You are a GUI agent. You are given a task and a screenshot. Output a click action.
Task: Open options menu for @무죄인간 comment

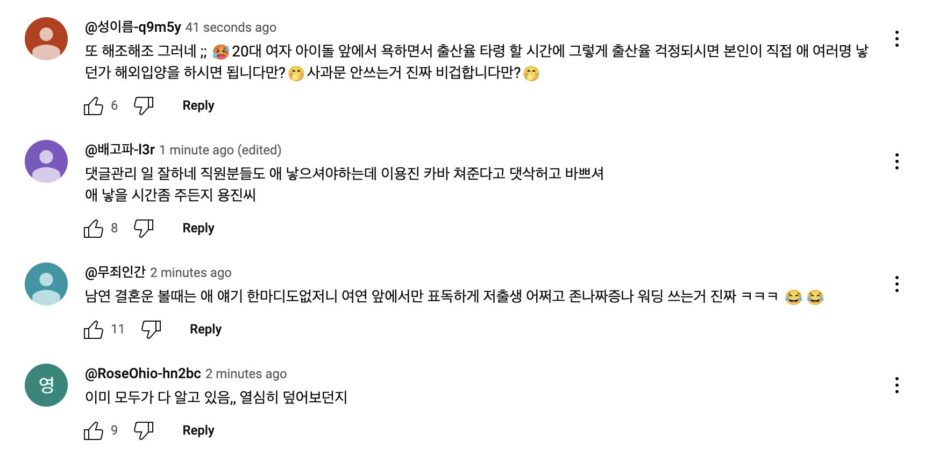(897, 284)
